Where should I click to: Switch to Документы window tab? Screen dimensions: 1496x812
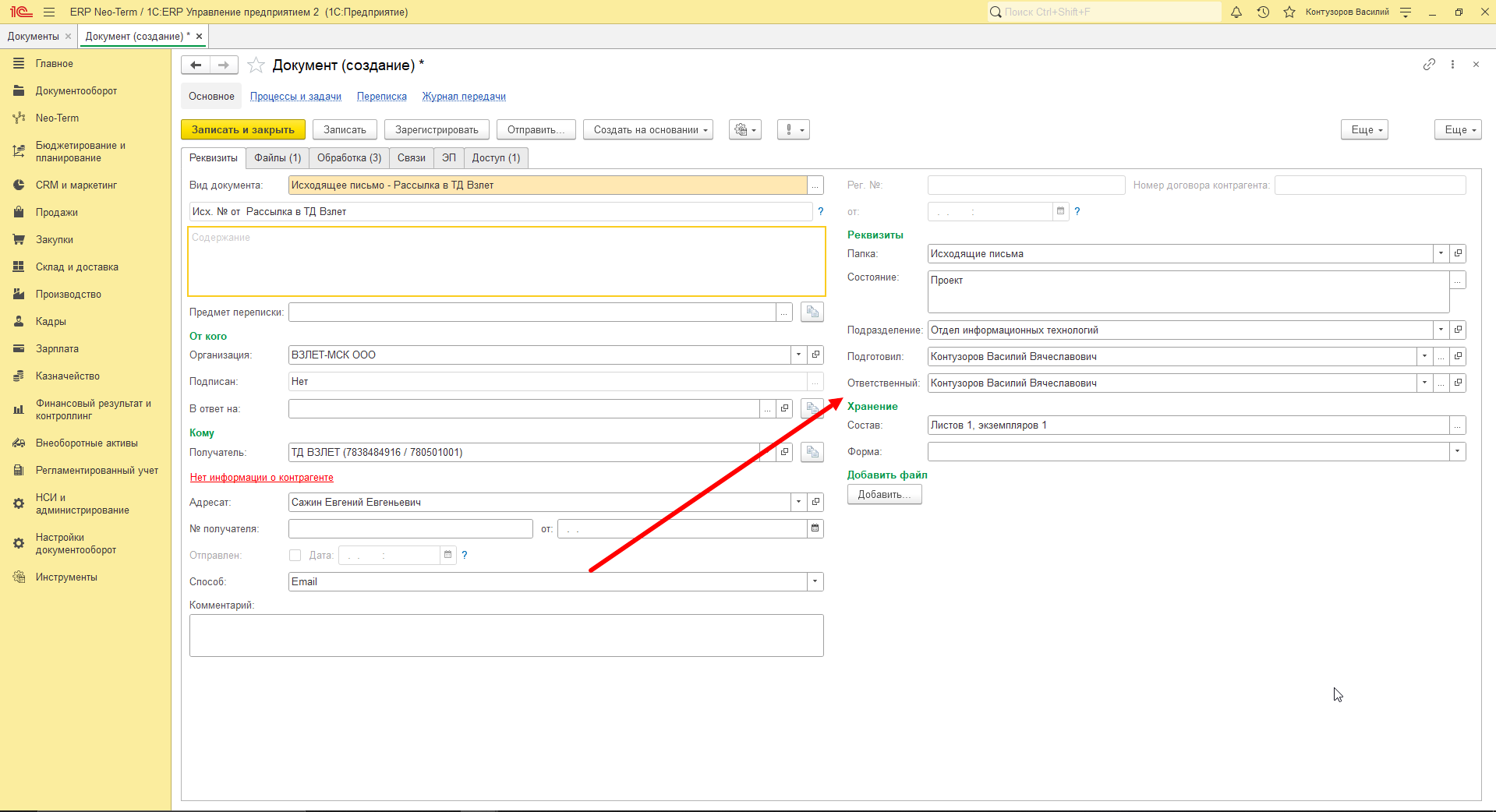tap(33, 37)
